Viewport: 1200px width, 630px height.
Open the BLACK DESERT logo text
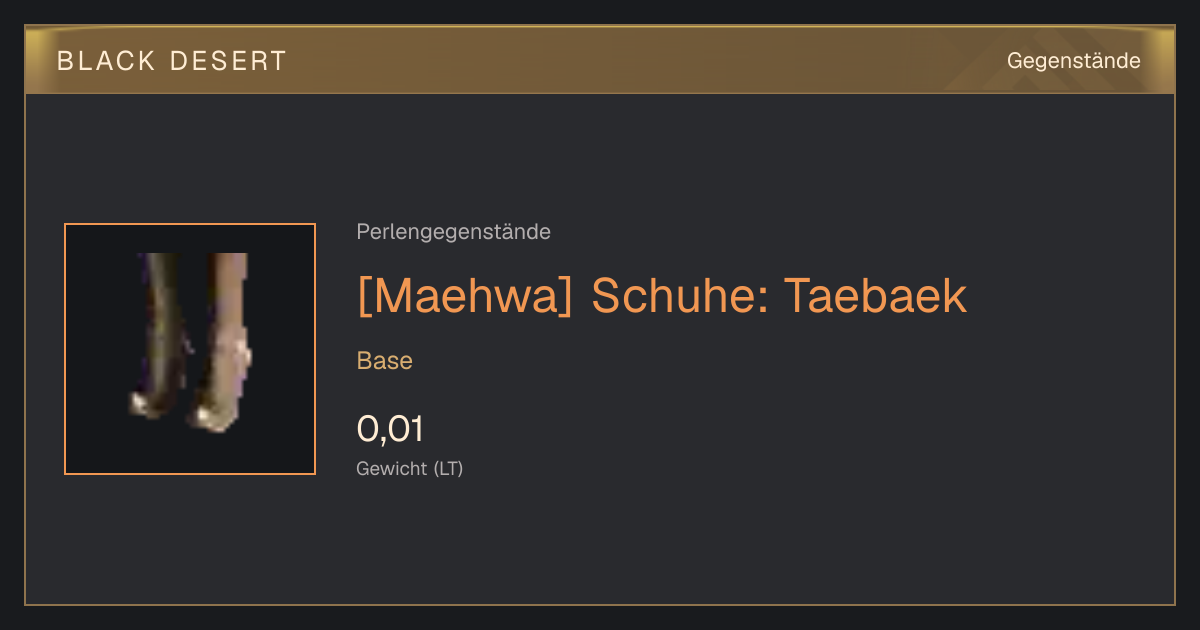coord(172,61)
